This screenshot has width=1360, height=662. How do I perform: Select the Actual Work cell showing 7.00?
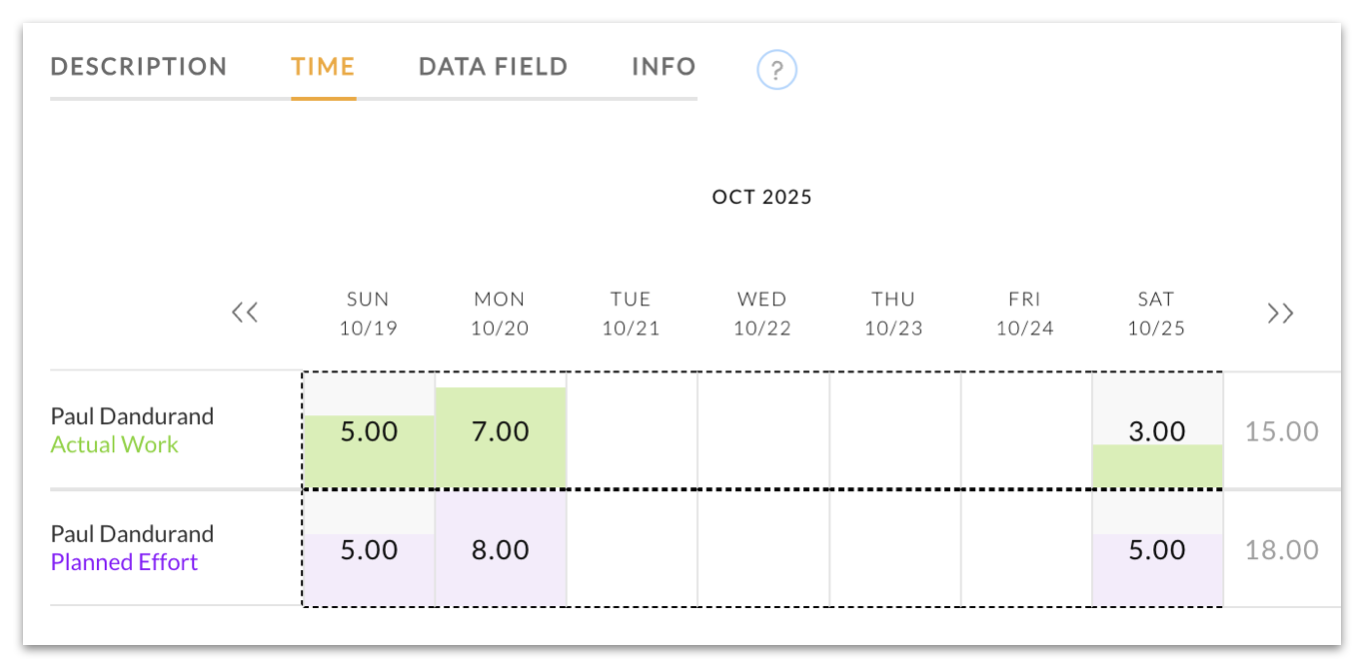click(x=500, y=431)
